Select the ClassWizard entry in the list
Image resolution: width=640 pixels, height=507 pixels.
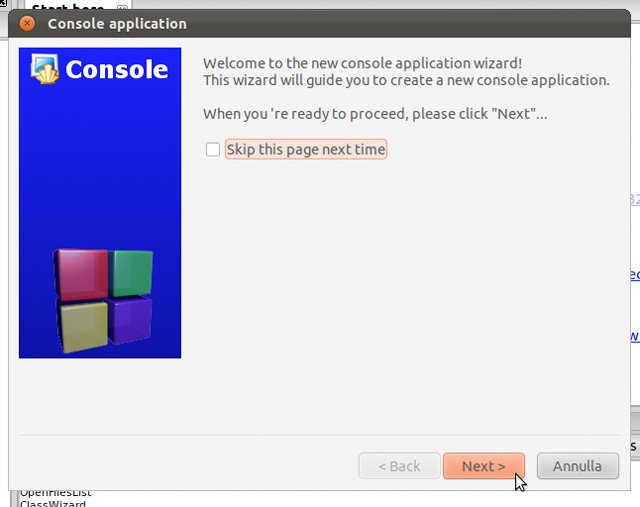tap(53, 503)
